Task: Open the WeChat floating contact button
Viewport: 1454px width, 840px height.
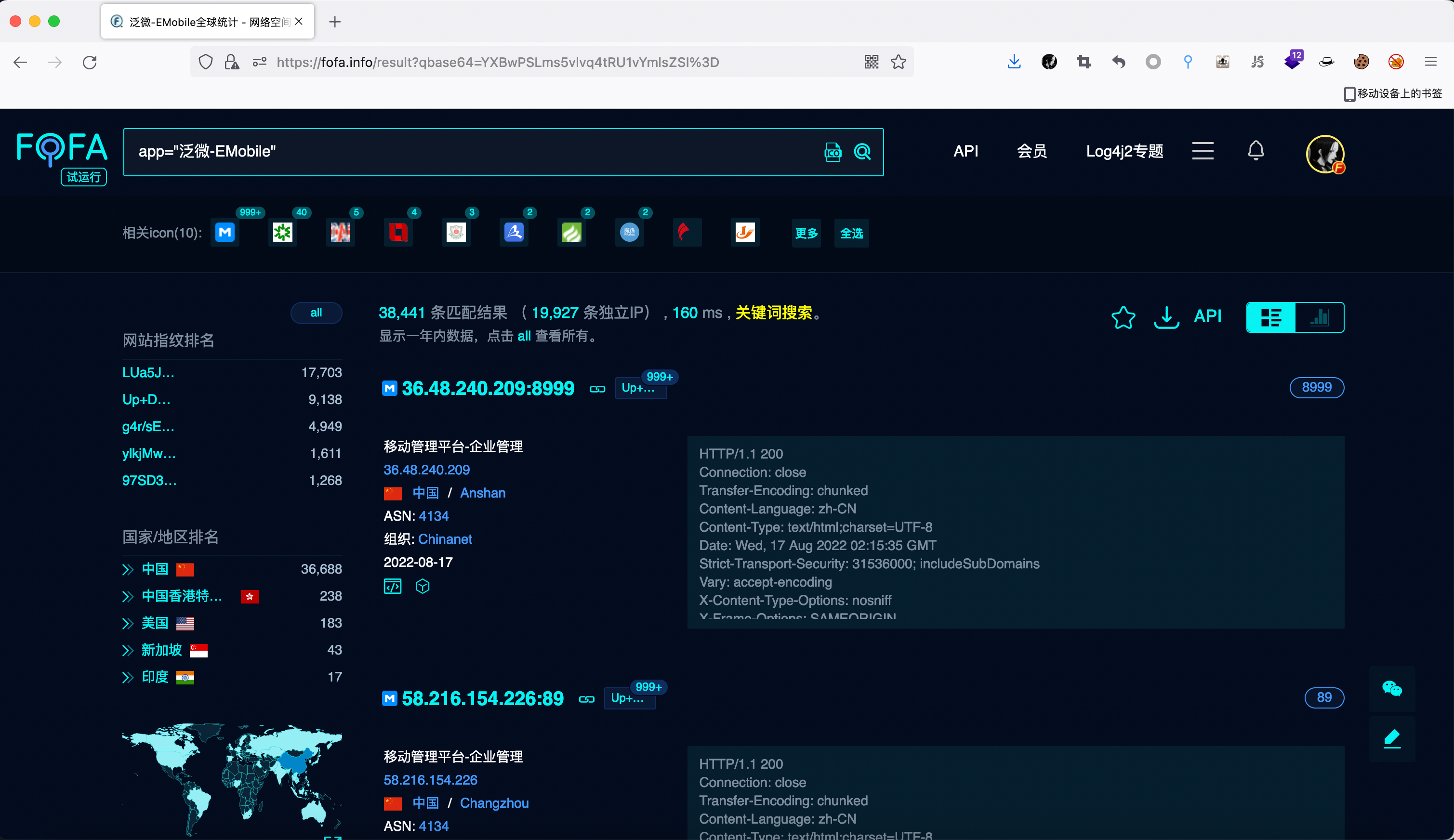Action: click(1392, 688)
